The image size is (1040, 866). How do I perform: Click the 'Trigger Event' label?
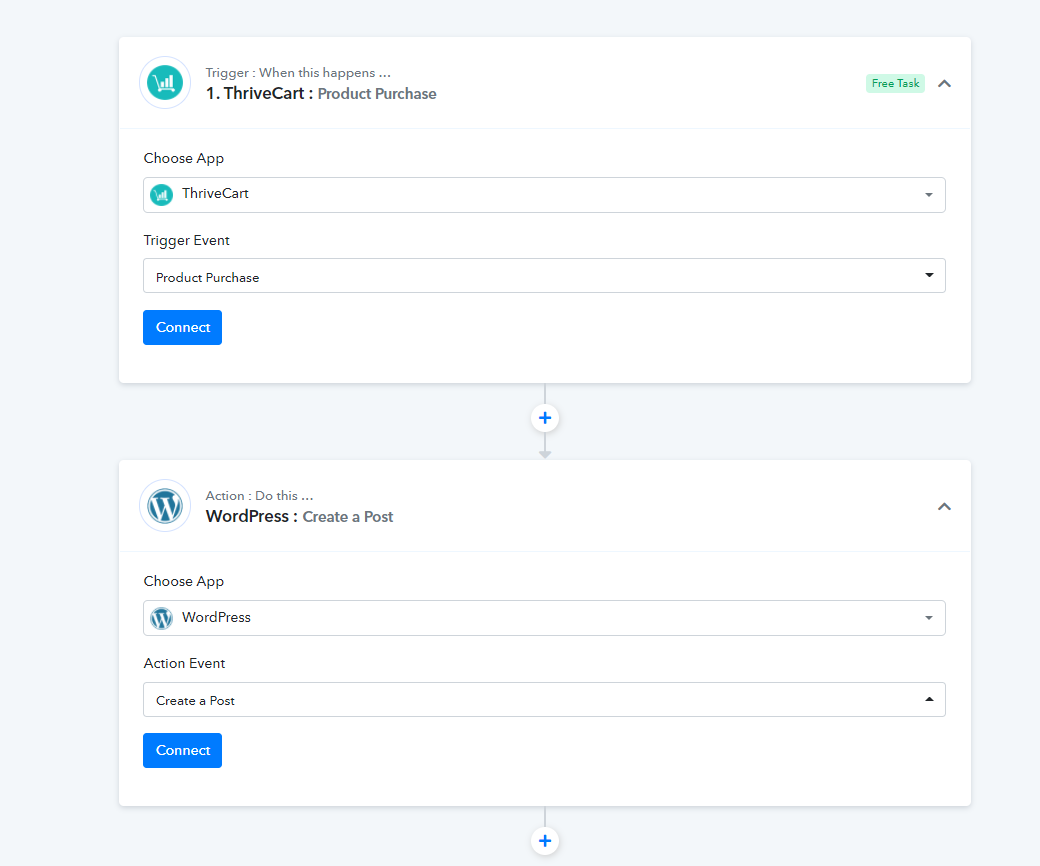(186, 240)
